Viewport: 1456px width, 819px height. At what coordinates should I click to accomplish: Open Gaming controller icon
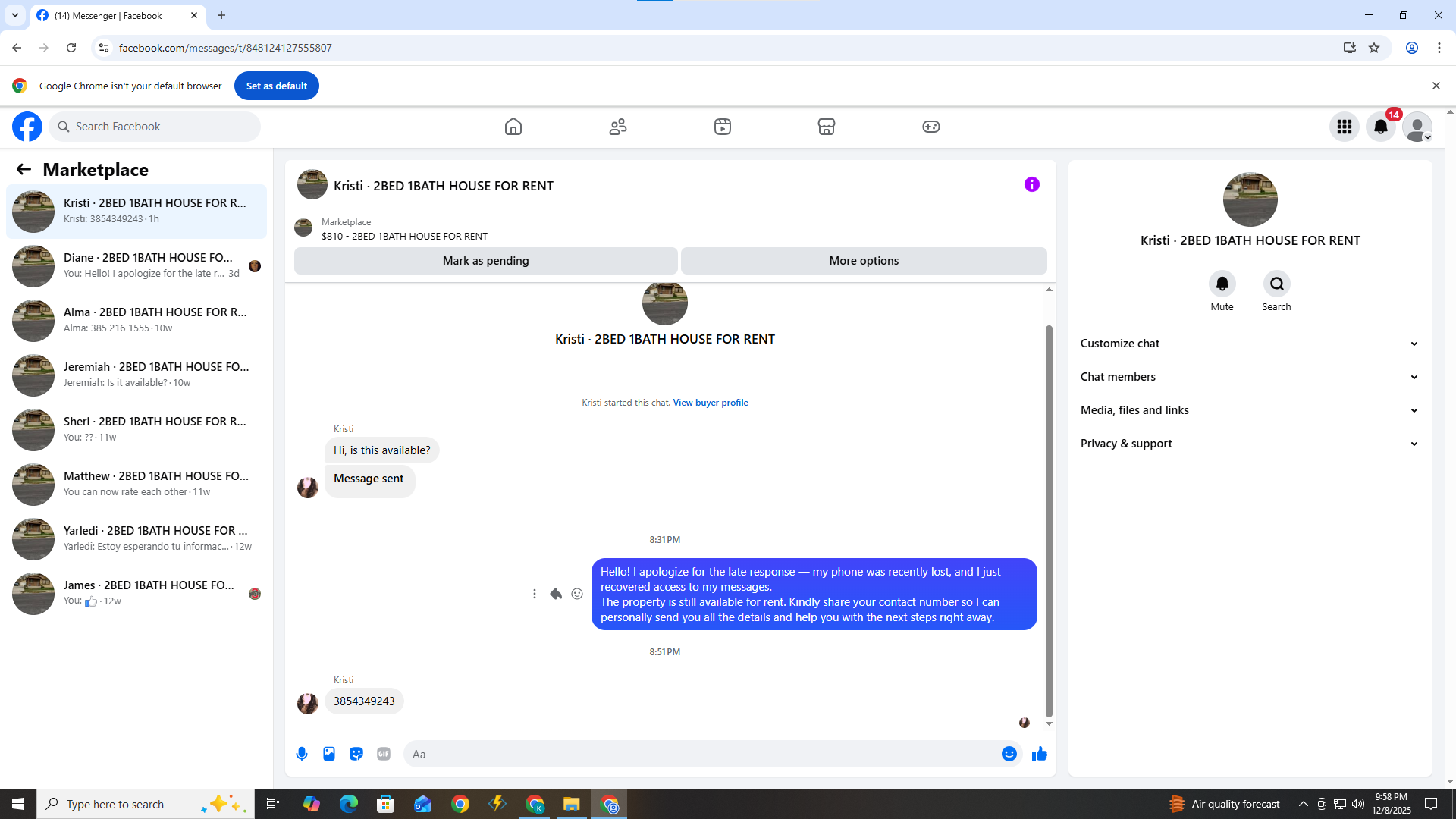931,127
